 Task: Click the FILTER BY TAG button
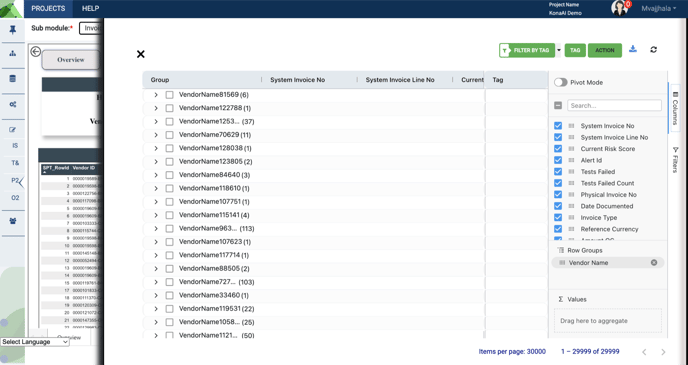pos(527,50)
